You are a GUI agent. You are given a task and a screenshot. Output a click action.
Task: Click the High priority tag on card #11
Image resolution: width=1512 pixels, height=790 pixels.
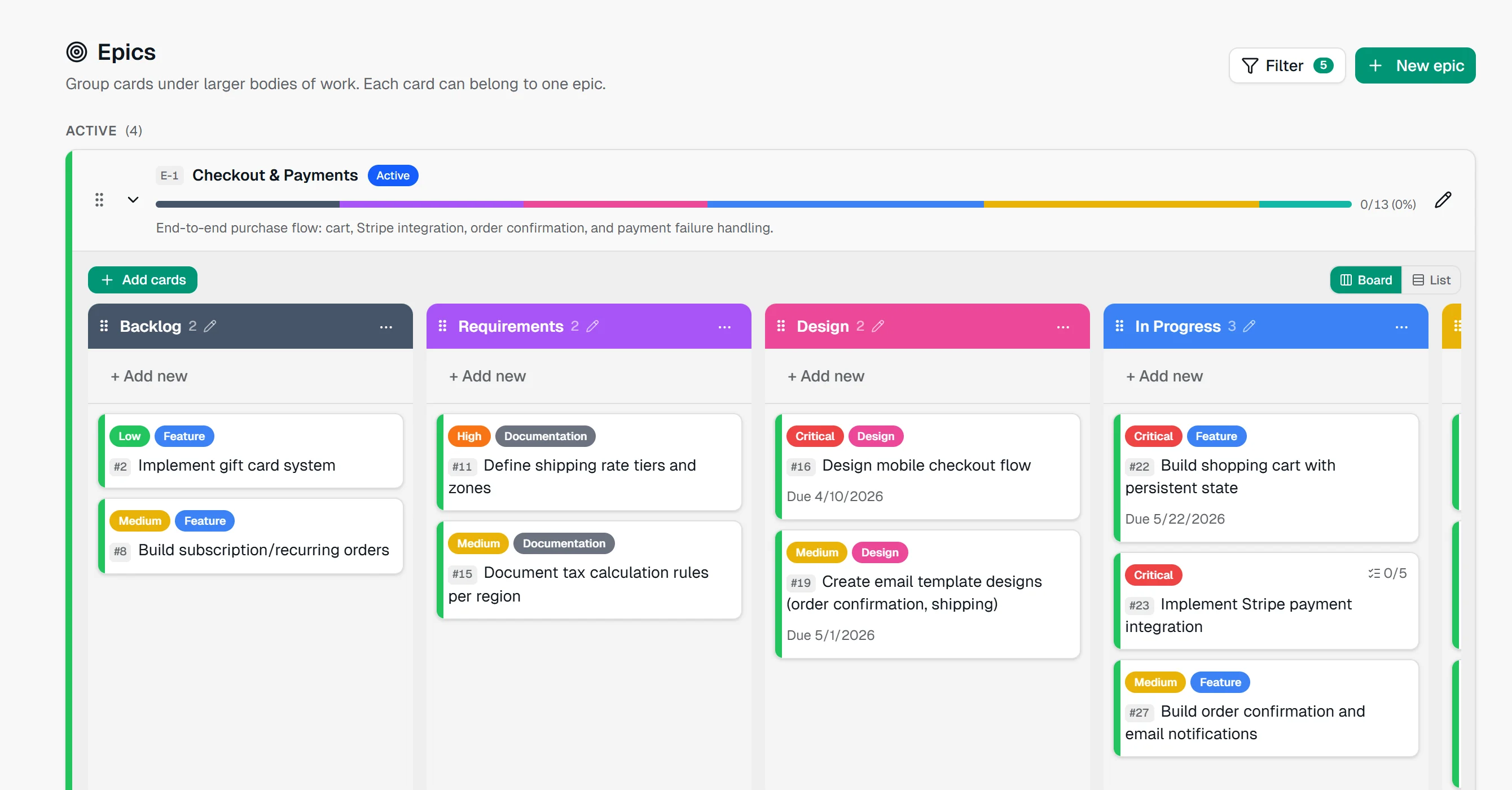pyautogui.click(x=468, y=436)
